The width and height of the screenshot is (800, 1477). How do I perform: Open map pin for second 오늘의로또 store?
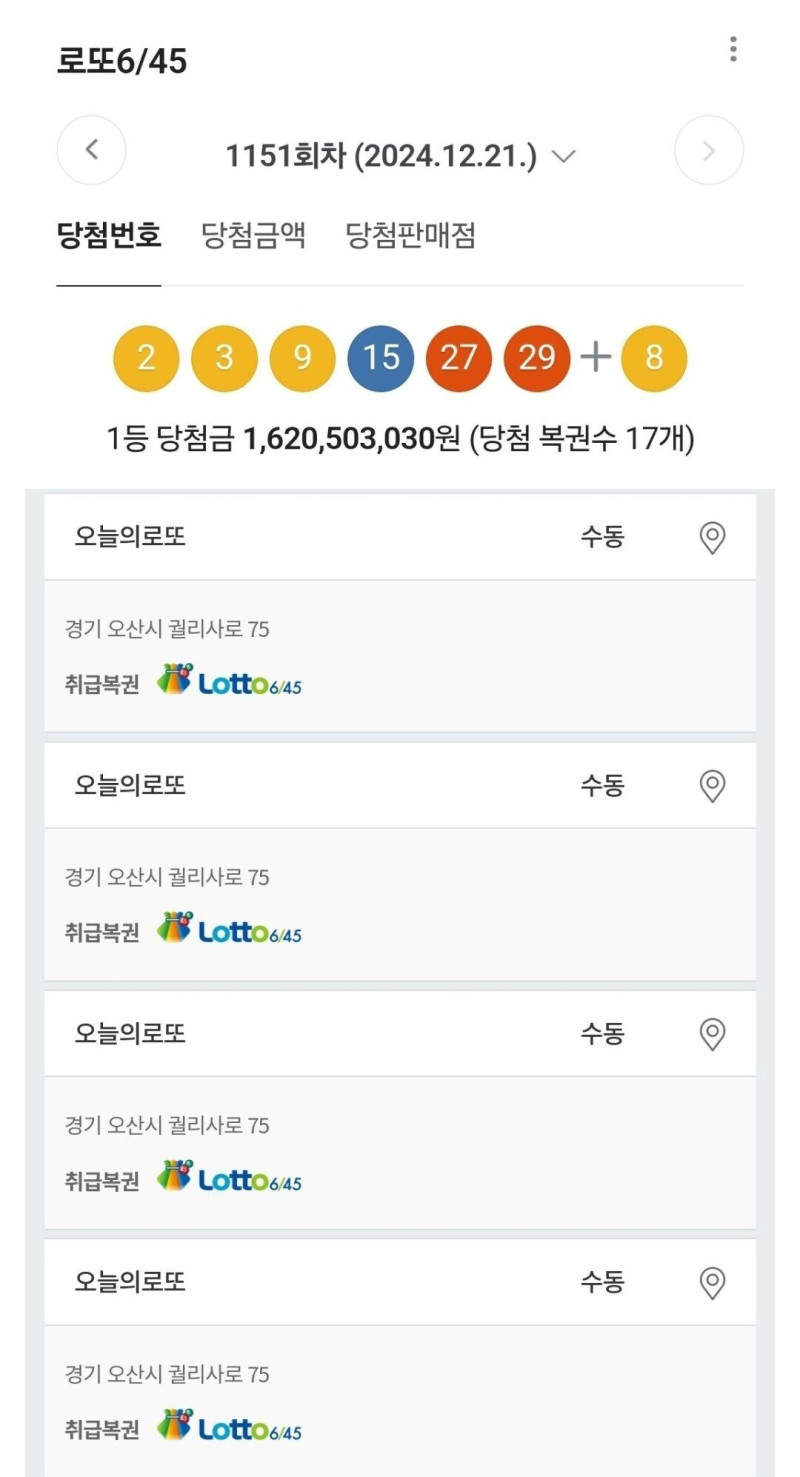711,786
